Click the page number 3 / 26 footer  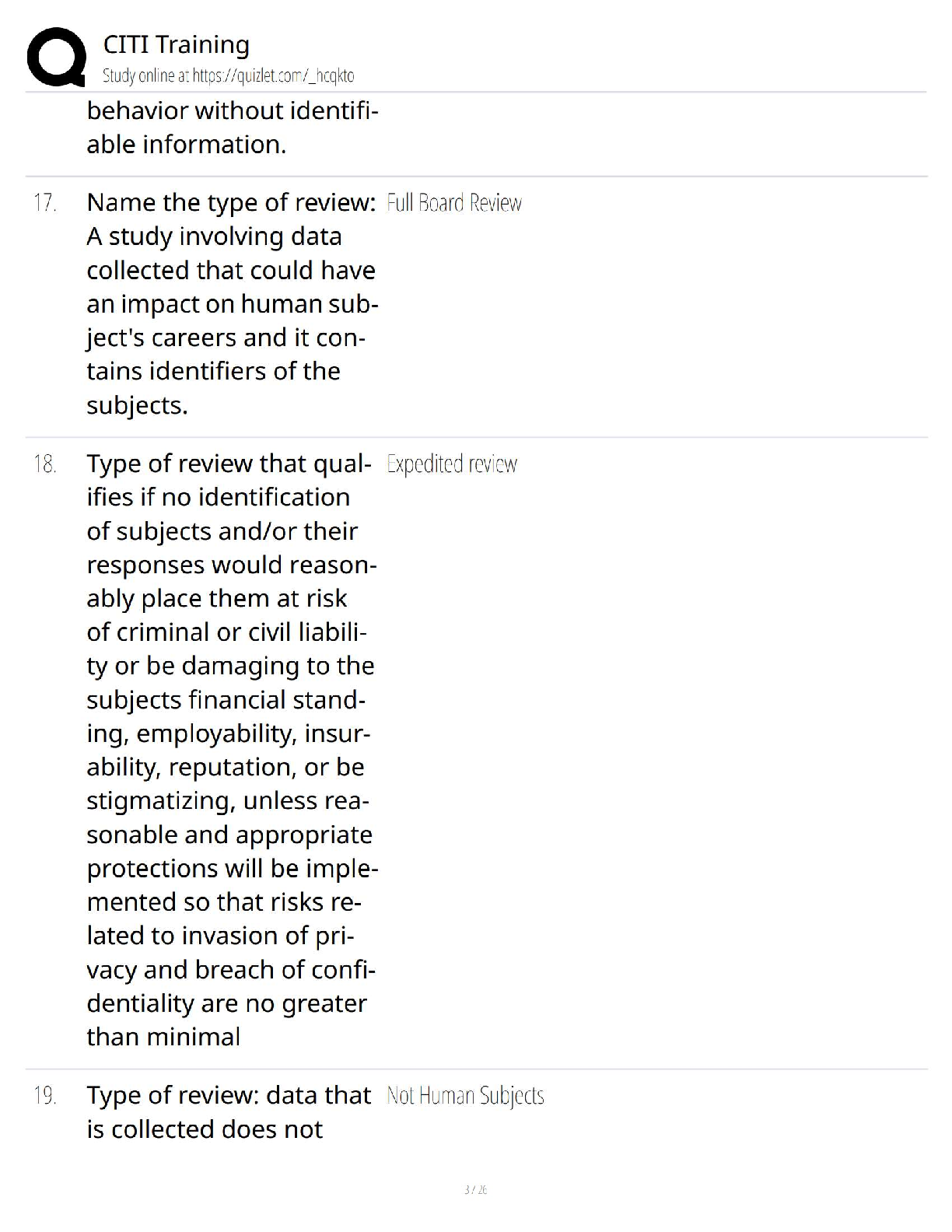[475, 1189]
